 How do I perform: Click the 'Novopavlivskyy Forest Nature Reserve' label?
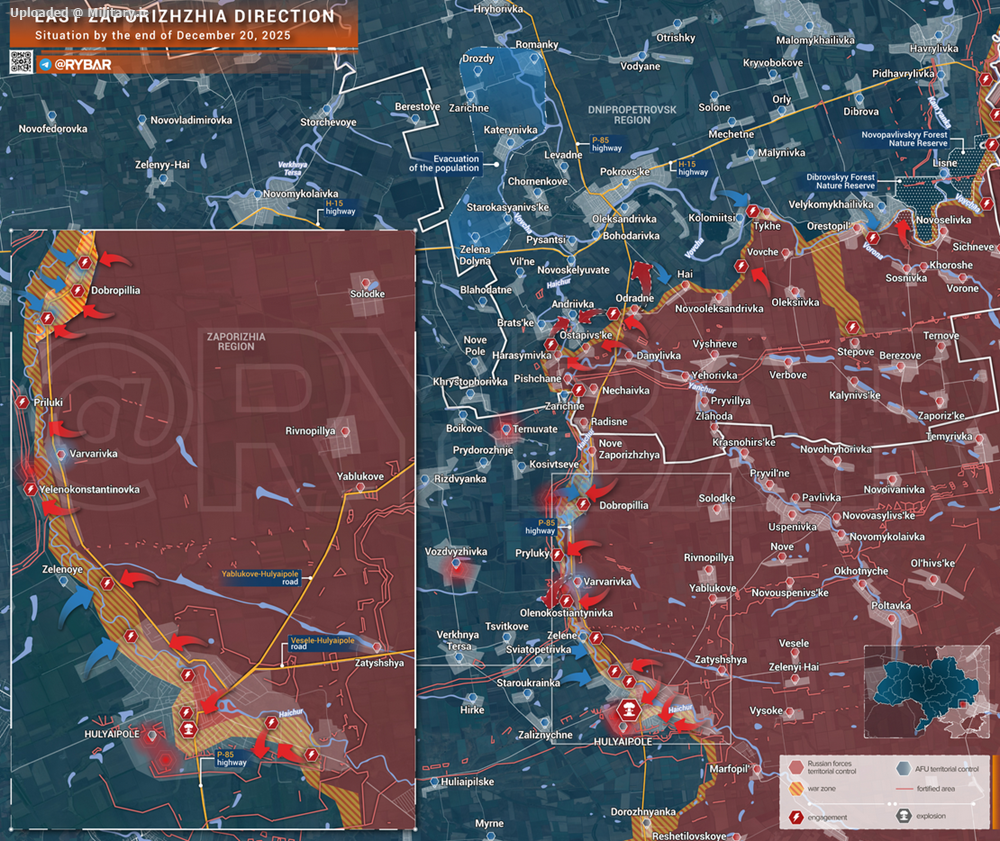(904, 138)
